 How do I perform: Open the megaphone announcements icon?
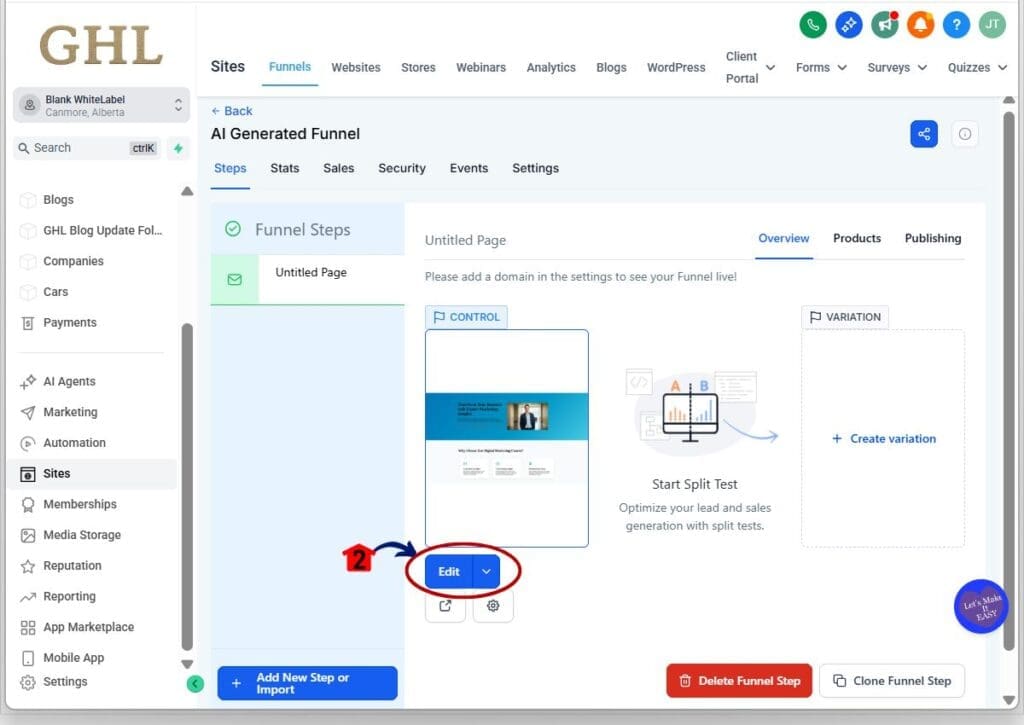click(884, 25)
